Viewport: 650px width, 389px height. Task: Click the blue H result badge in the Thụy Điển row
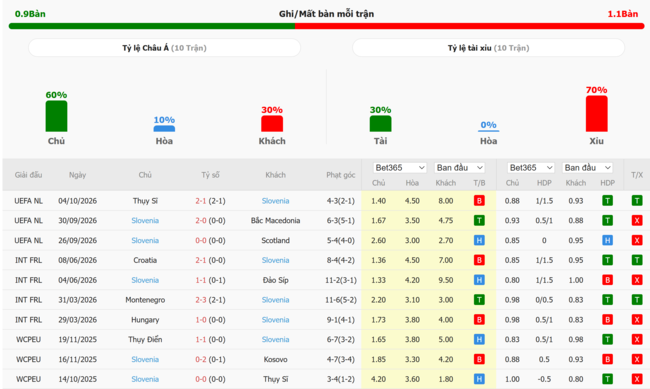click(x=479, y=339)
